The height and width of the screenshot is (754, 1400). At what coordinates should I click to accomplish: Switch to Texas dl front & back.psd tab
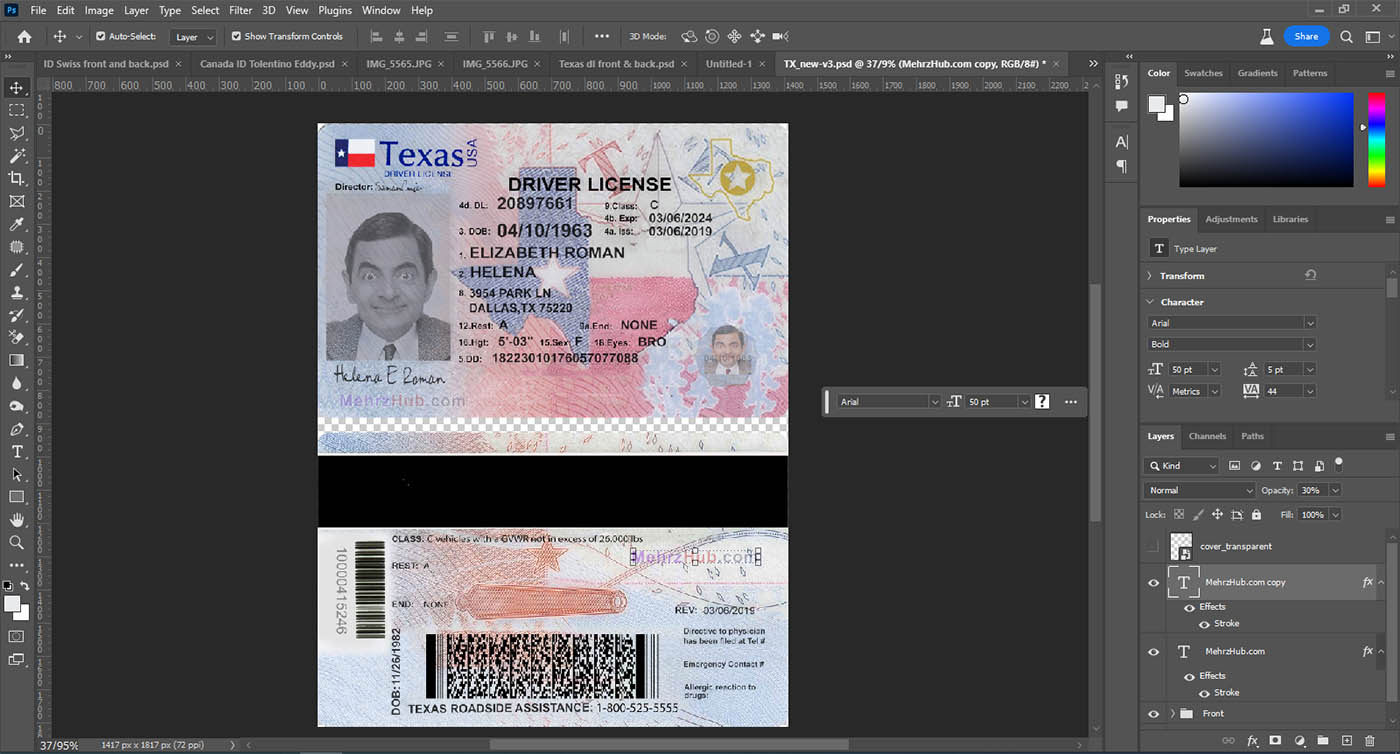[x=616, y=63]
